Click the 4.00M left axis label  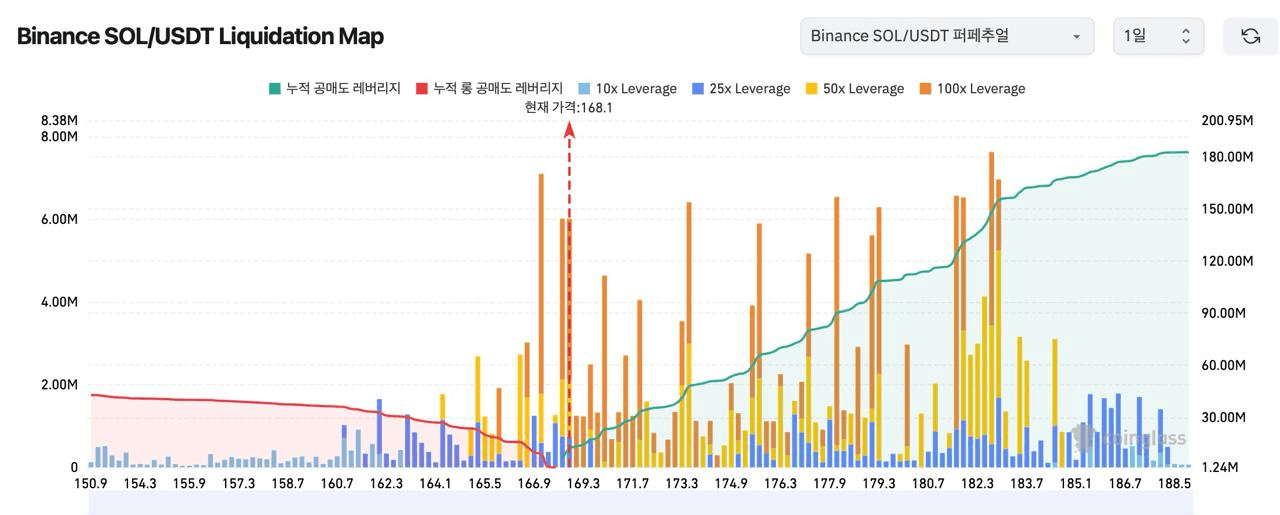pyautogui.click(x=59, y=302)
